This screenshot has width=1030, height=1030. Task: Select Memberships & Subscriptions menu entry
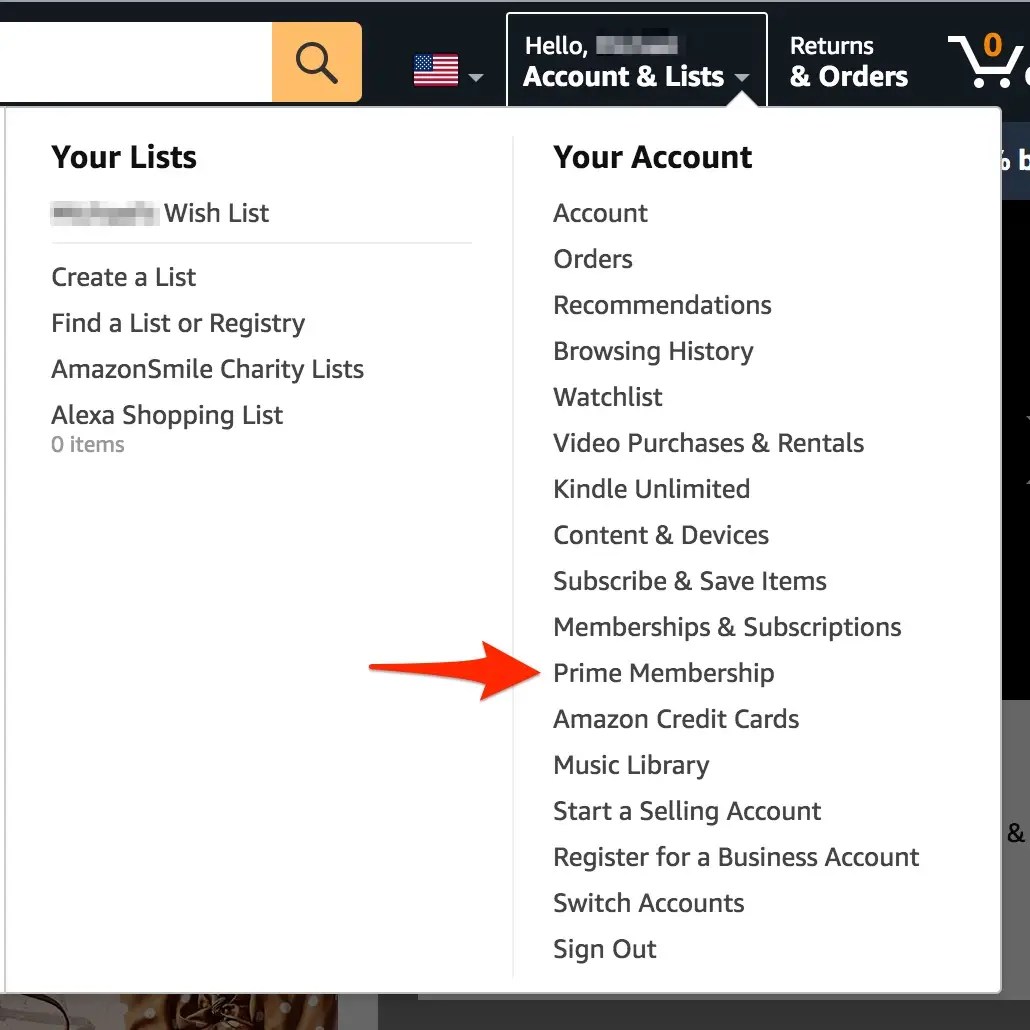(727, 627)
